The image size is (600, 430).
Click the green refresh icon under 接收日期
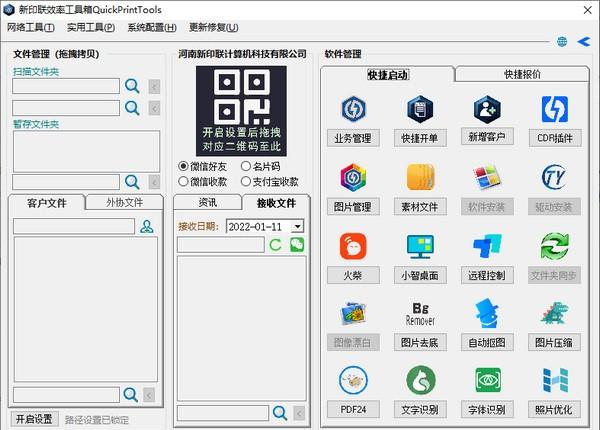pyautogui.click(x=276, y=244)
